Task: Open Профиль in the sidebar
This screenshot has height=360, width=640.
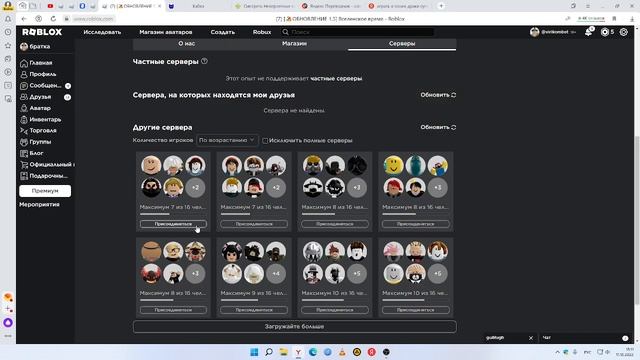Action: pos(38,74)
